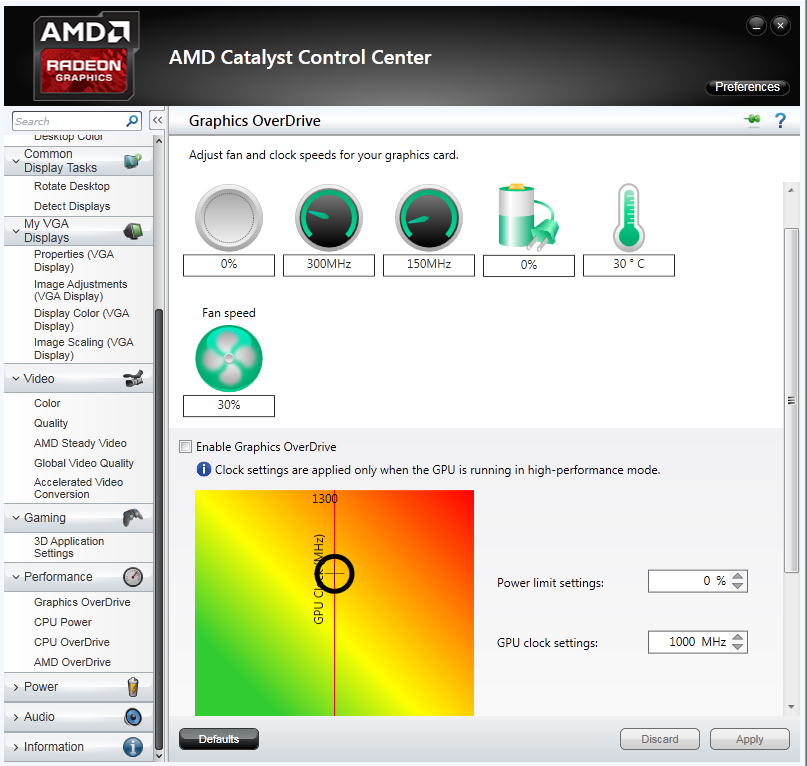Increase GPU clock with up arrow

click(738, 637)
